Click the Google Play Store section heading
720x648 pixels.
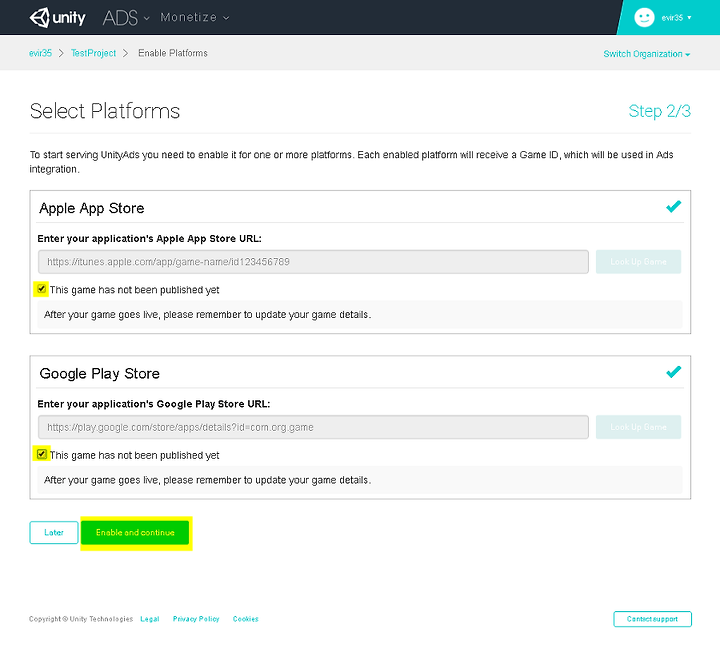pyautogui.click(x=100, y=374)
